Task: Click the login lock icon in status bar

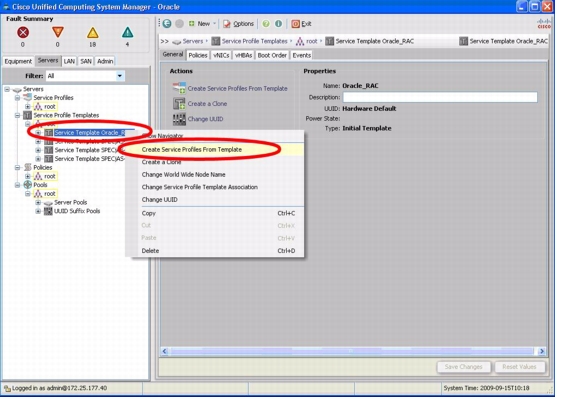Action: pos(7,388)
